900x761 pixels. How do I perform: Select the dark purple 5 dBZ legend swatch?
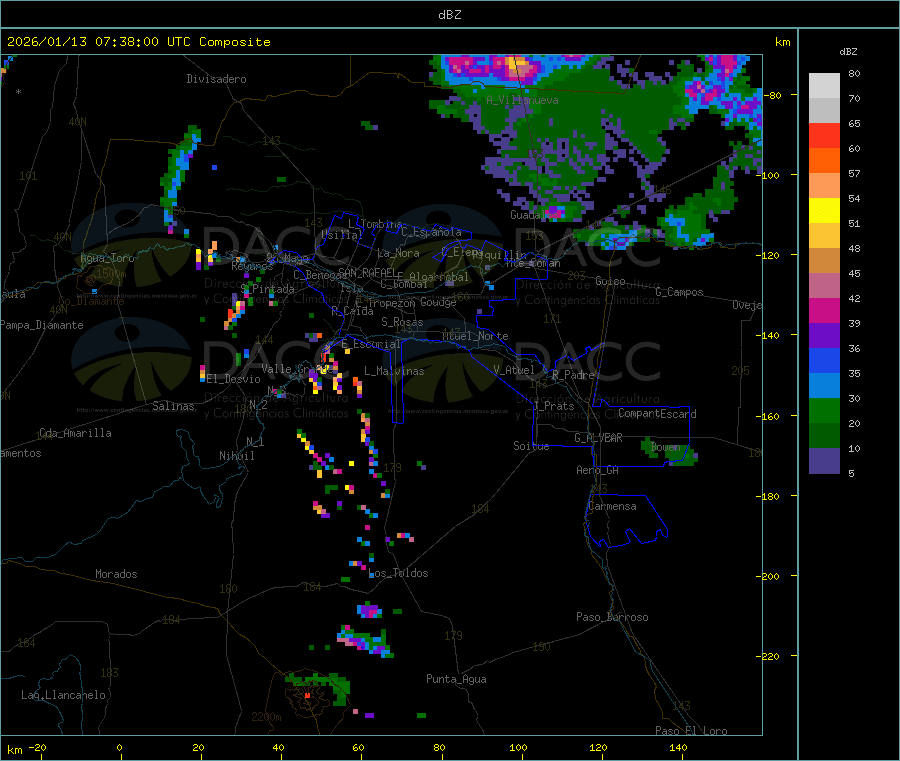(x=824, y=461)
